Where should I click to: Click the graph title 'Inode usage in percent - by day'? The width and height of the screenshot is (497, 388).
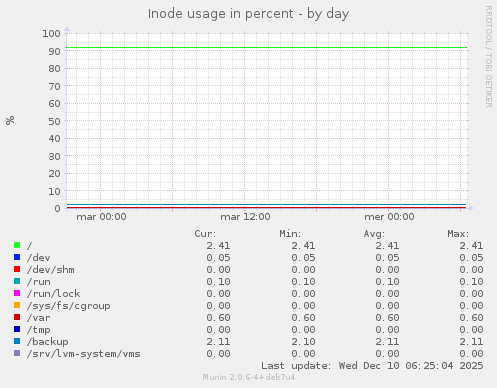click(x=248, y=14)
